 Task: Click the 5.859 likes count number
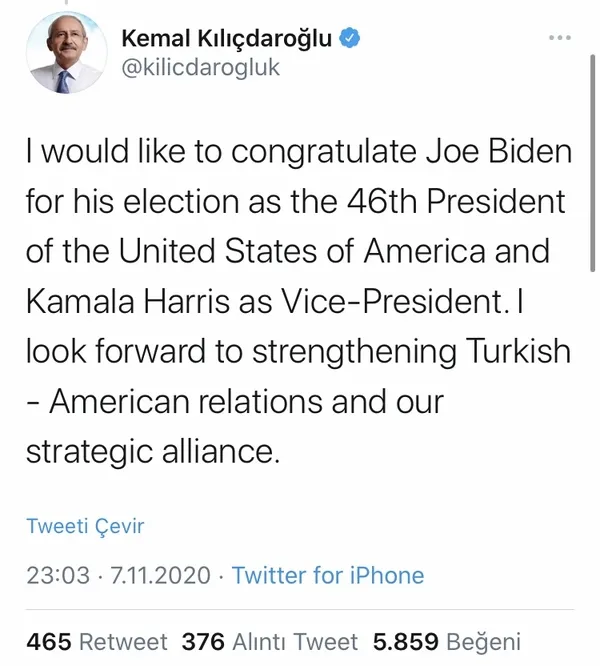click(x=404, y=641)
